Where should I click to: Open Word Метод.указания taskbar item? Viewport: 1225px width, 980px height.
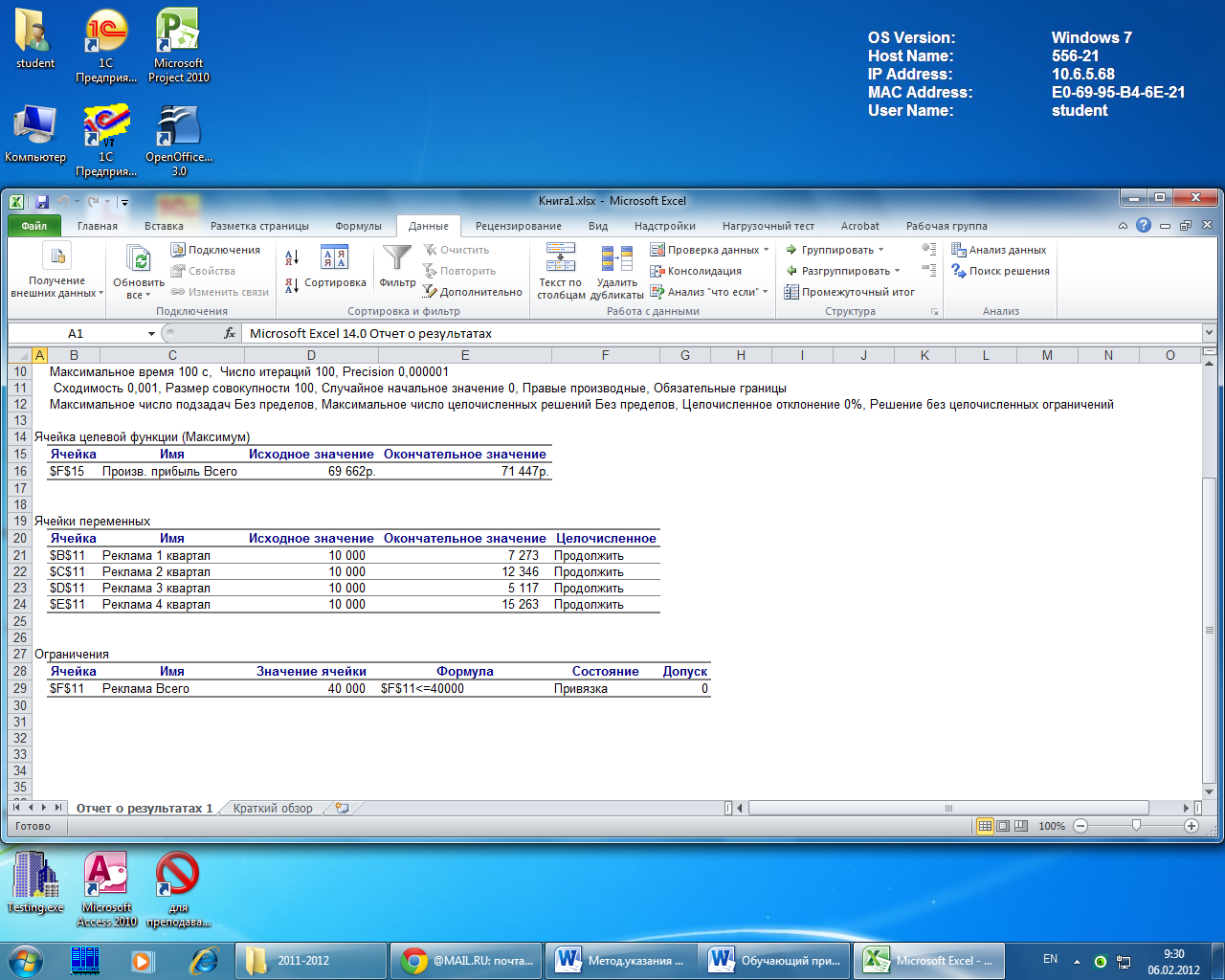(621, 960)
